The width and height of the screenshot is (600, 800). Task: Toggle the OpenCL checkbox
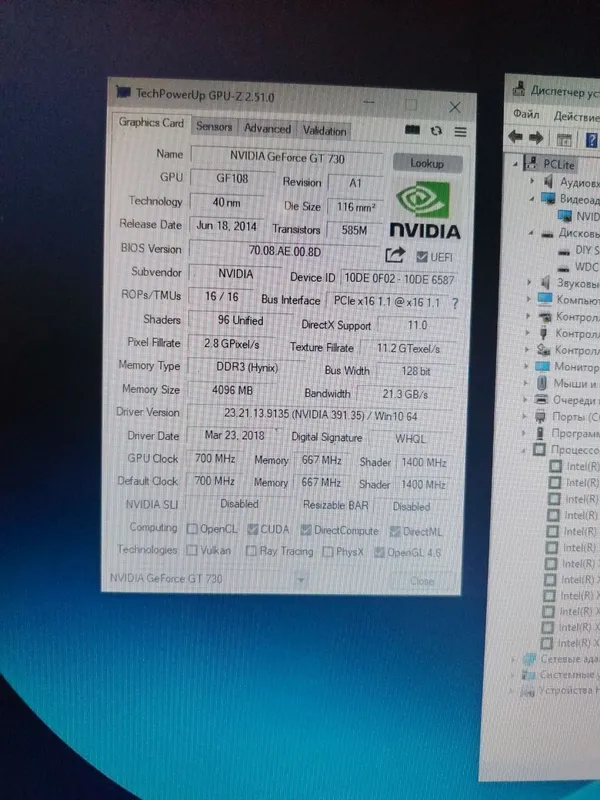(x=192, y=529)
